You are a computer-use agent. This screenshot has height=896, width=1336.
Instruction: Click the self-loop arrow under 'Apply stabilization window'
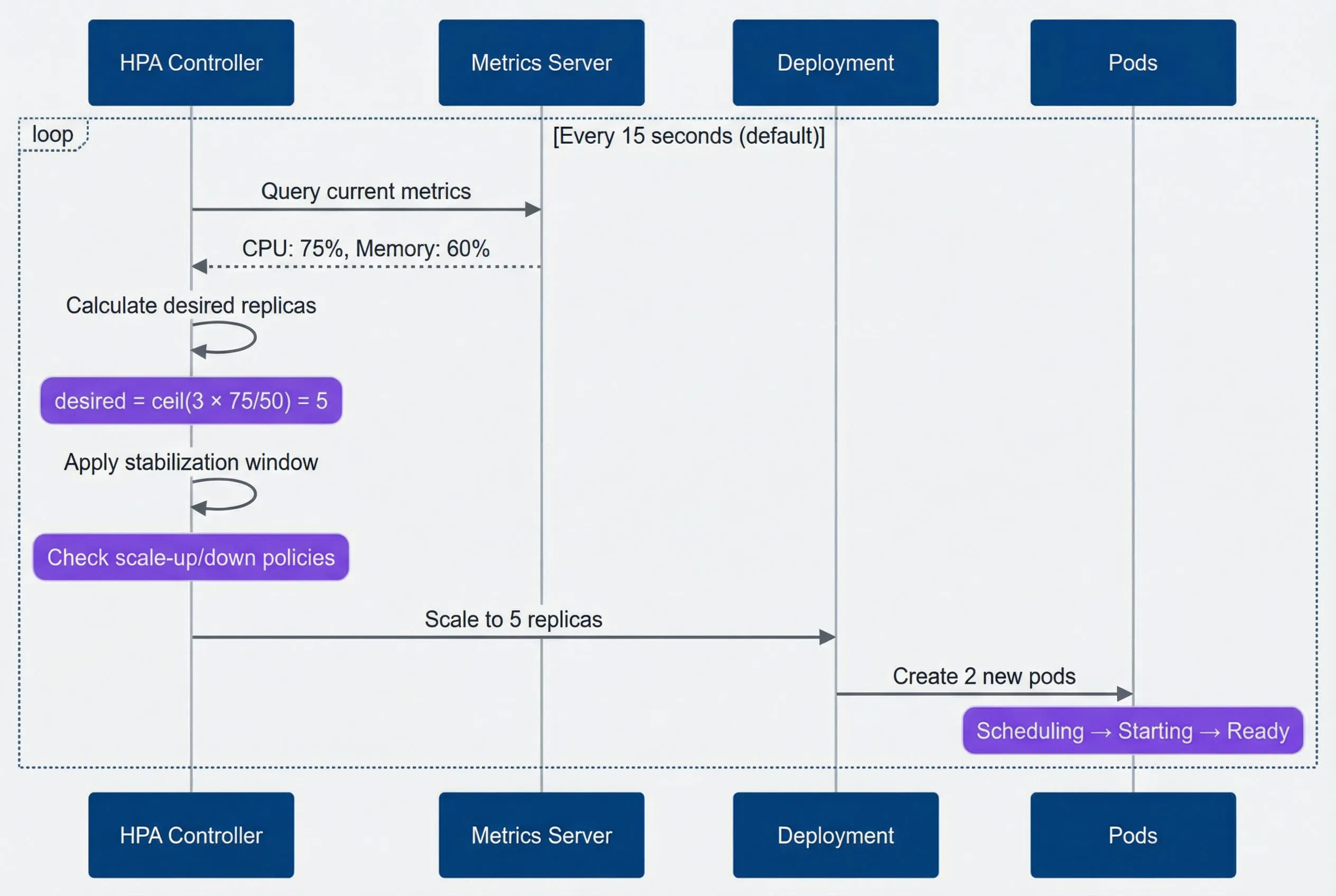point(224,496)
